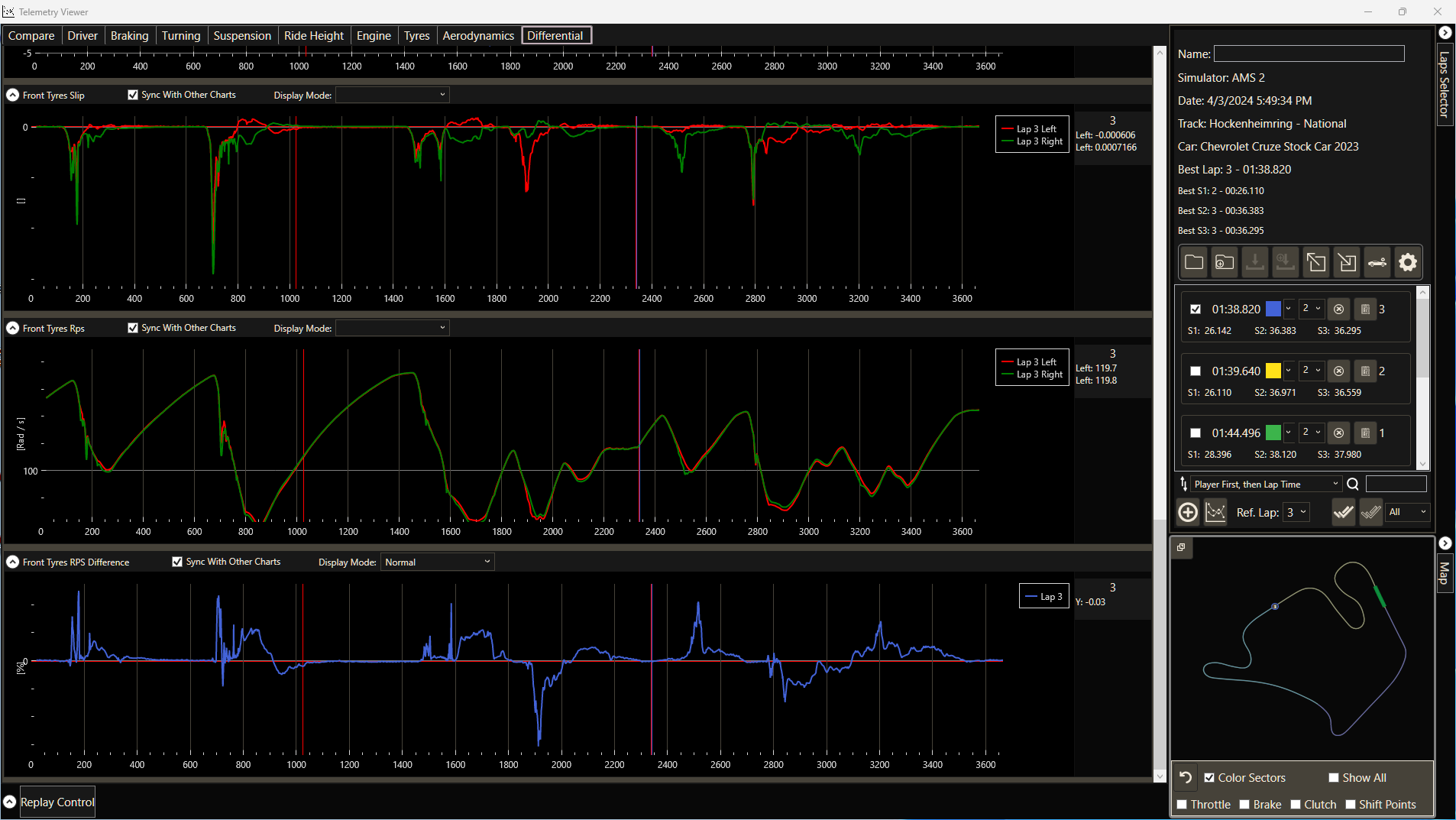Uncheck Sync With Other Charts for RPS Difference
This screenshot has width=1456, height=820.
[177, 562]
